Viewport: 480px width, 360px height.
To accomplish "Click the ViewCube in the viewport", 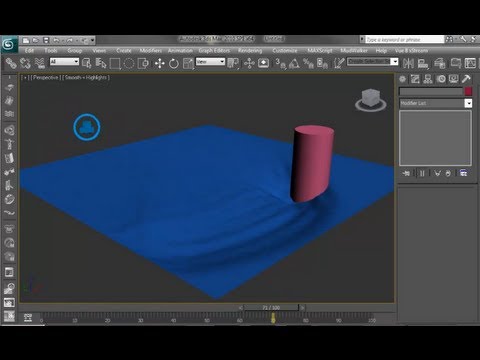I will (x=371, y=99).
